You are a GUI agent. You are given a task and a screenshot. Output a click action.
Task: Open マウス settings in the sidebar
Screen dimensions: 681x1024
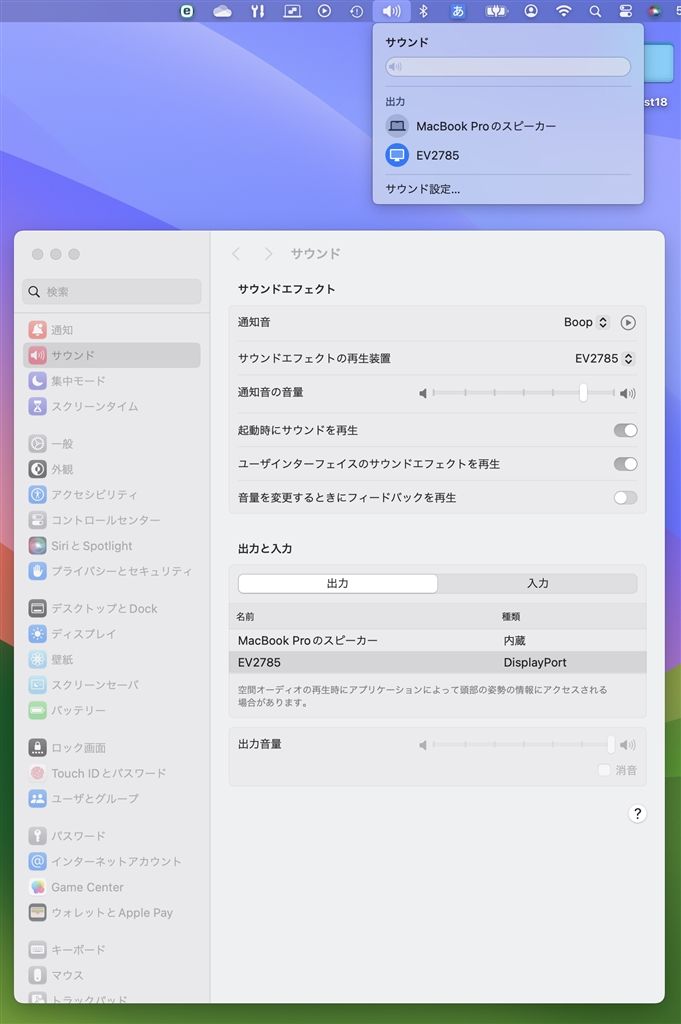point(112,976)
